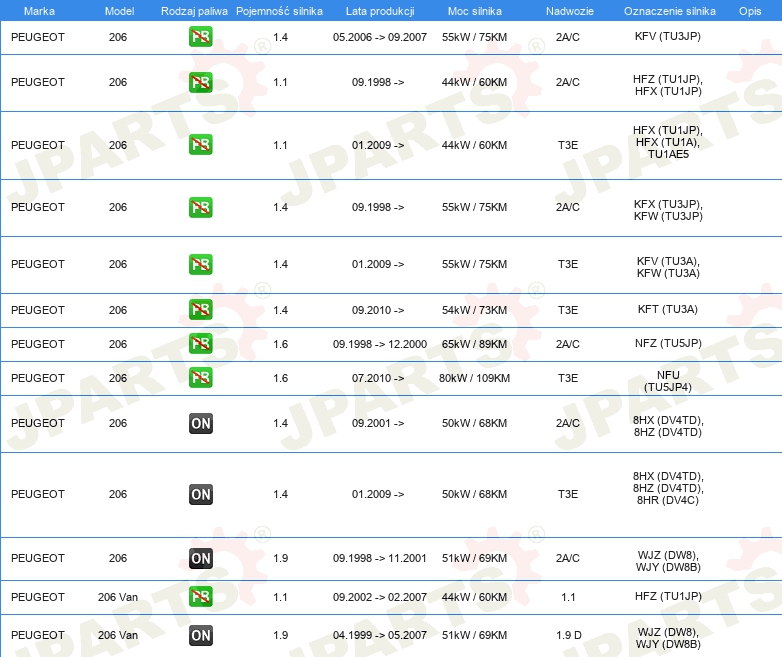Click the engine capacity 1.6 in the NFZ row
The width and height of the screenshot is (782, 657).
pyautogui.click(x=280, y=344)
